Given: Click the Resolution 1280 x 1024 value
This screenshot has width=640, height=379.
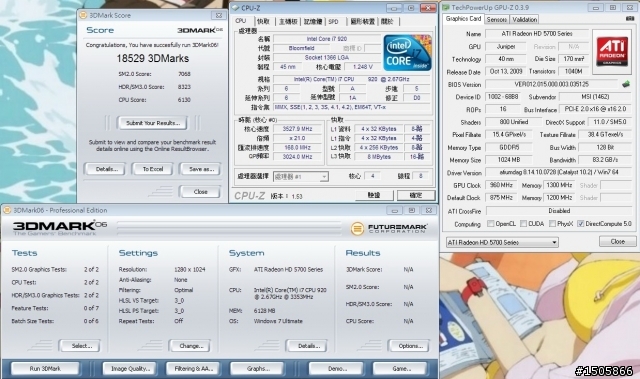Looking at the screenshot, I should 189,270.
